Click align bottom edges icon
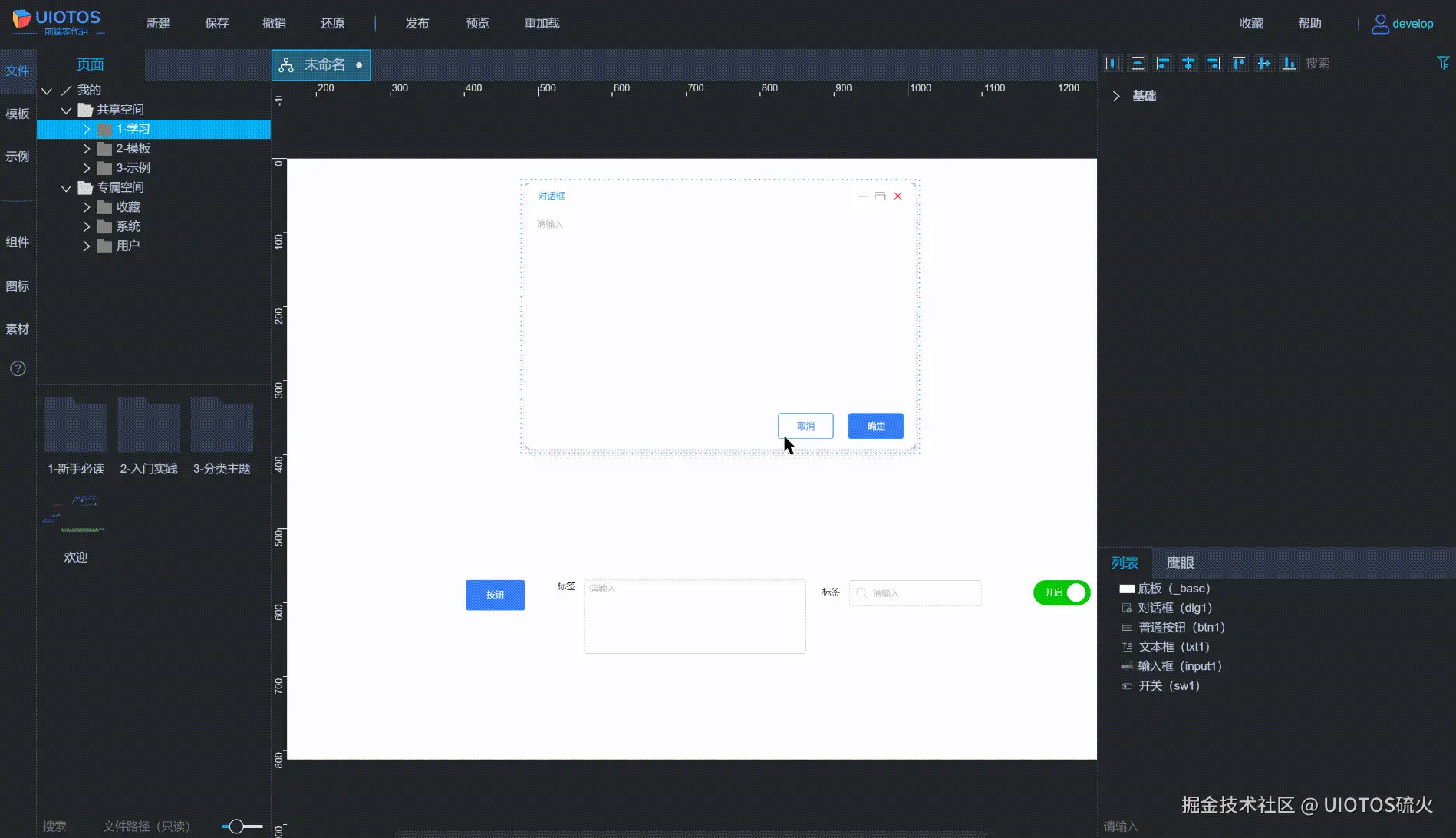 click(1290, 64)
